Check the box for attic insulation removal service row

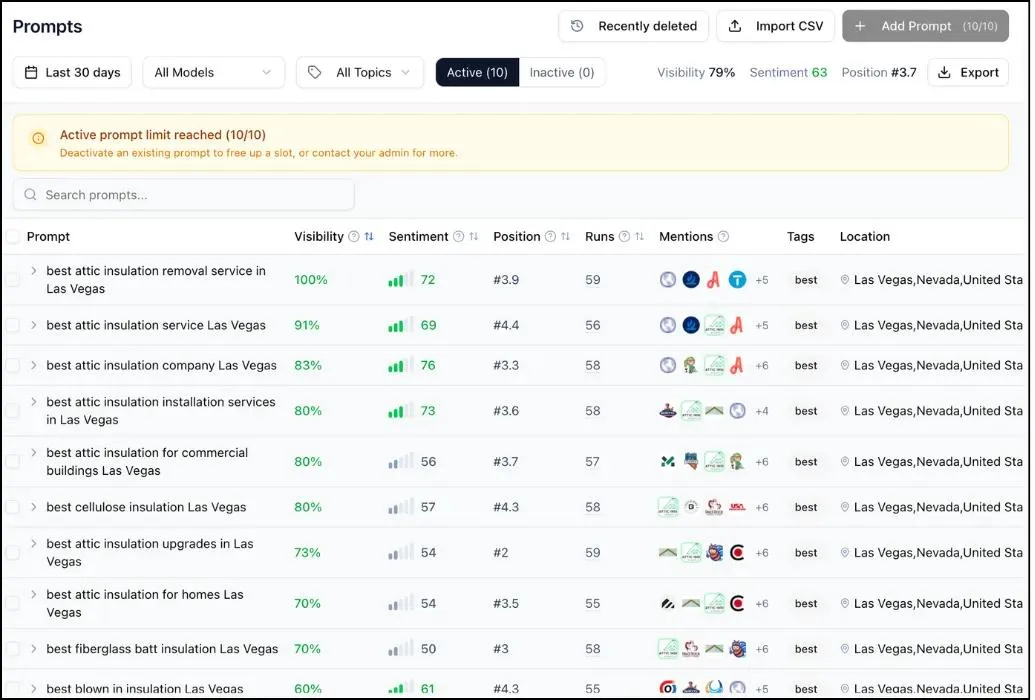pyautogui.click(x=13, y=280)
